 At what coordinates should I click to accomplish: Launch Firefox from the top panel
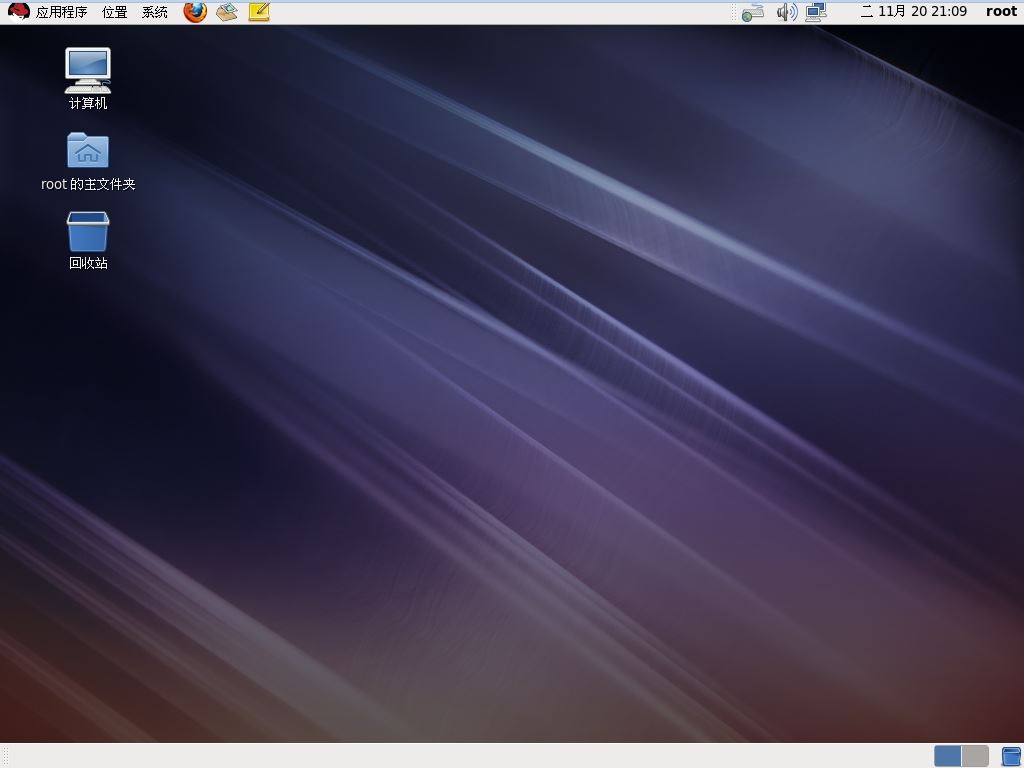point(195,12)
